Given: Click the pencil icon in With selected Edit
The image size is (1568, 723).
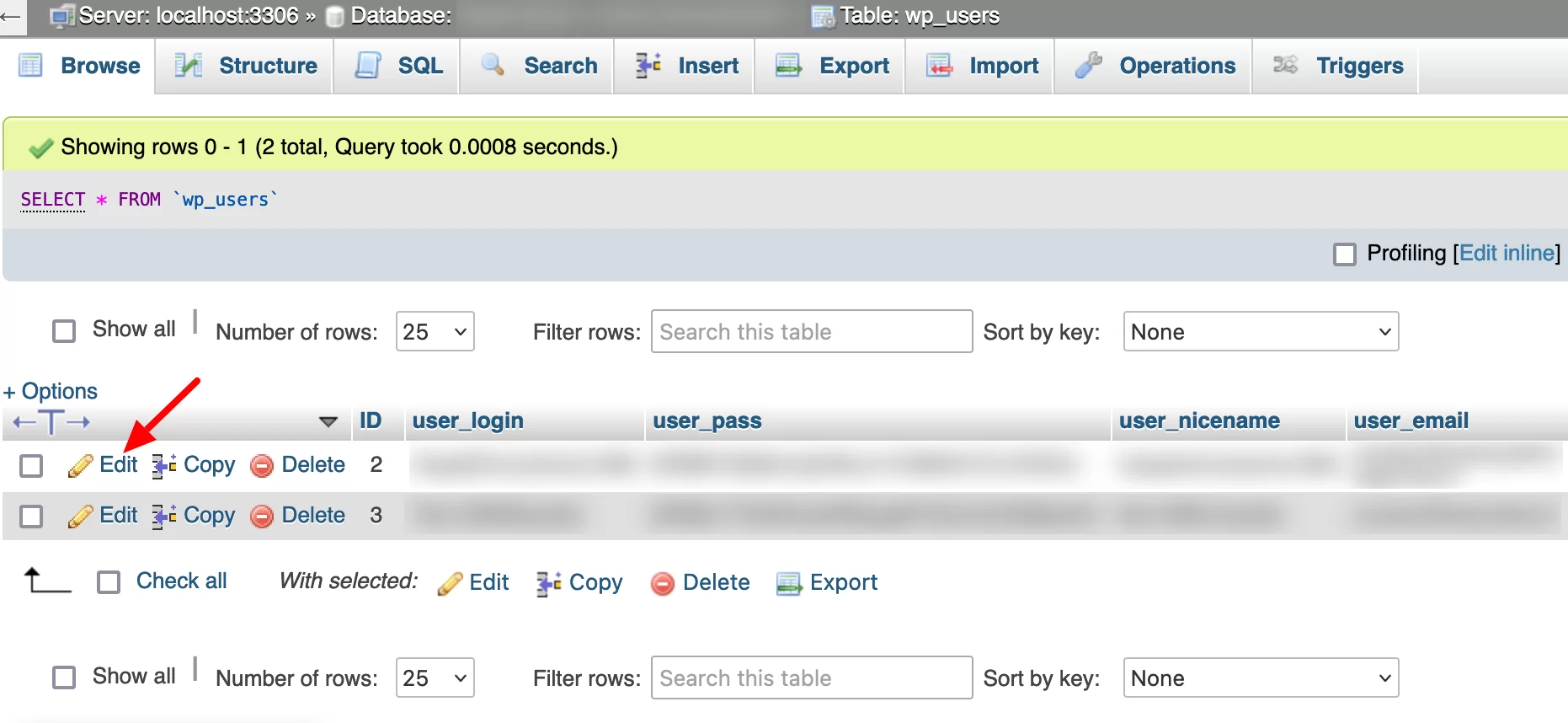Looking at the screenshot, I should click(x=450, y=583).
